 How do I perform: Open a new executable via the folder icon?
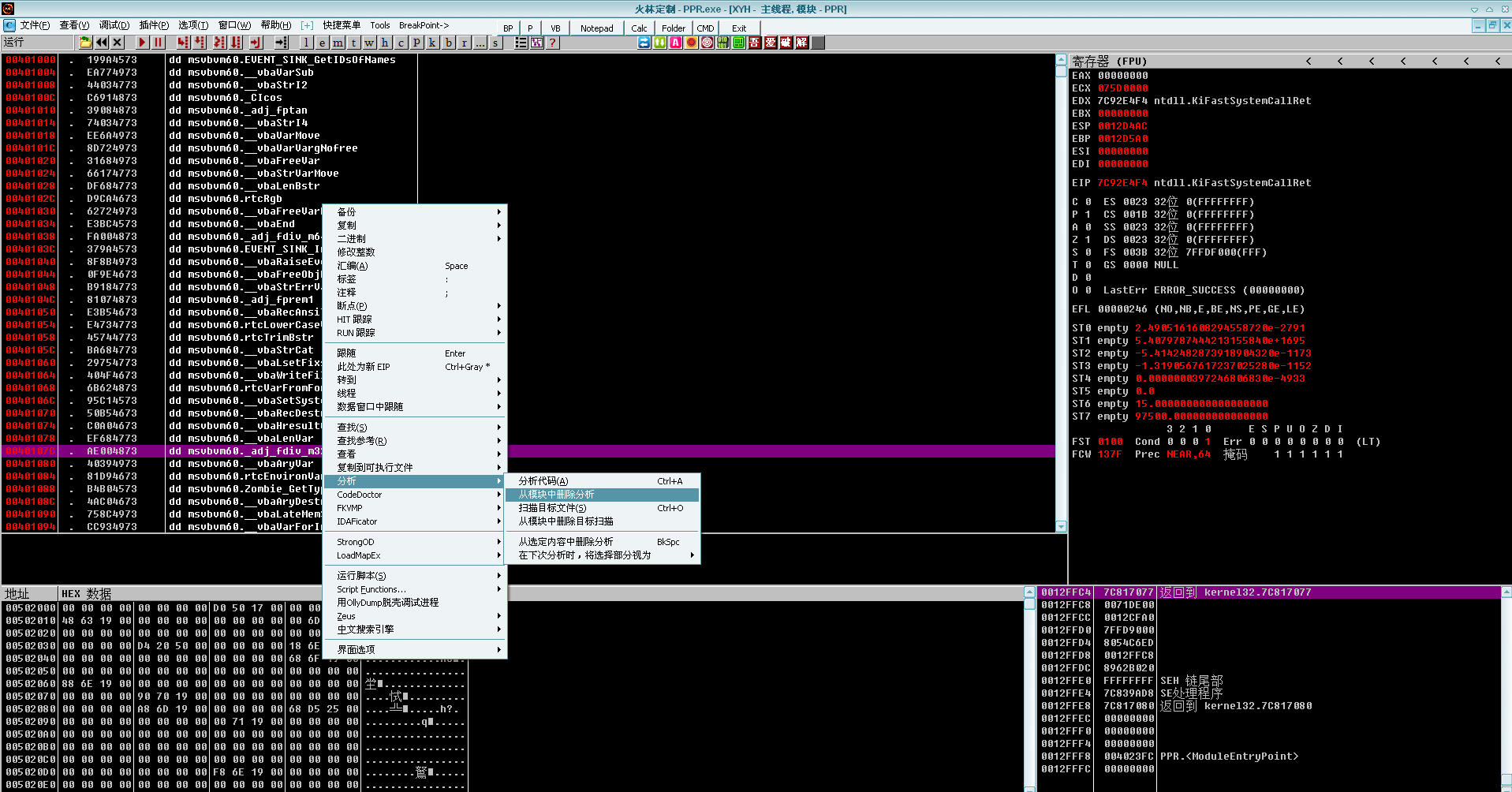[x=85, y=42]
